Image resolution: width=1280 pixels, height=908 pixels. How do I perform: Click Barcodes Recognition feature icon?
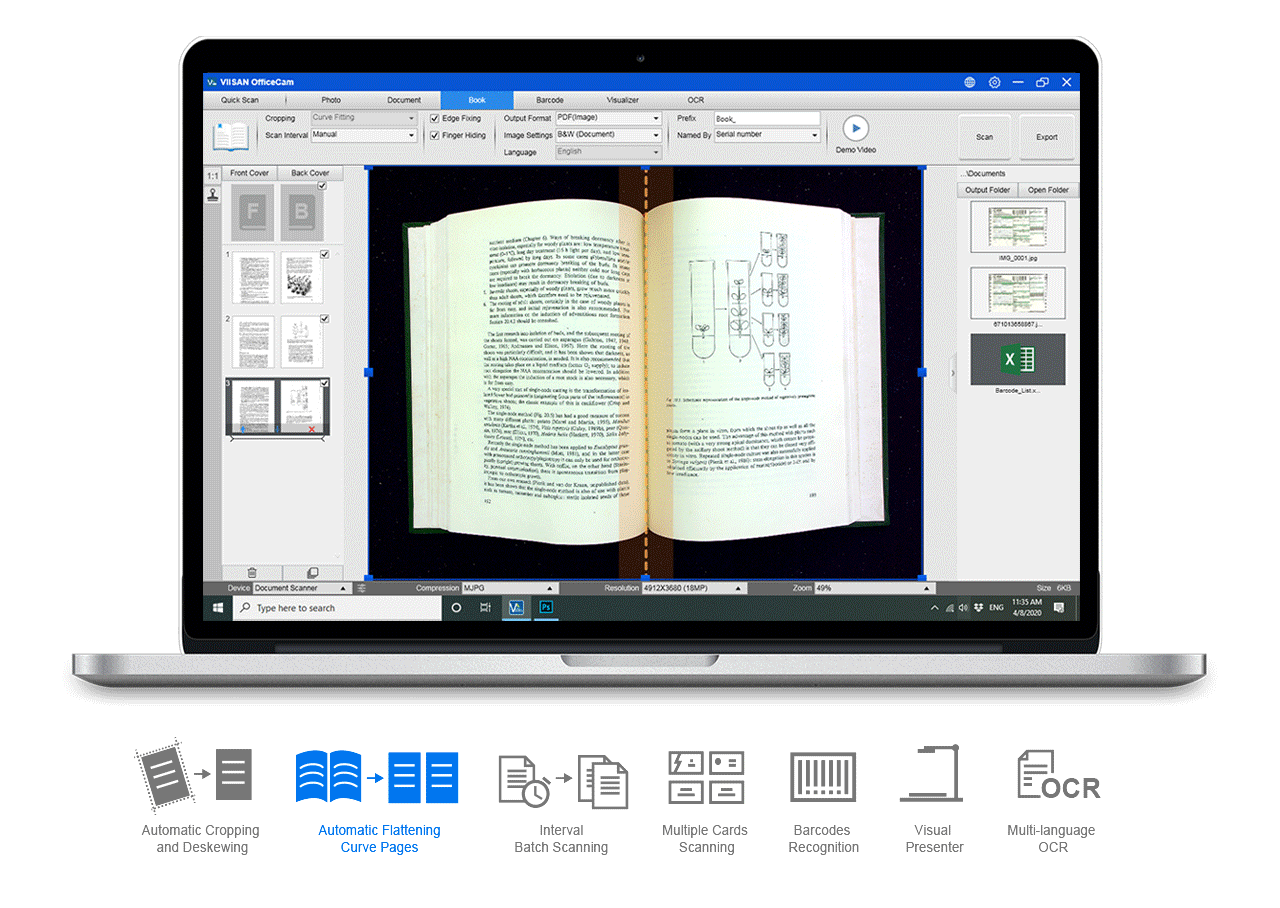pos(823,777)
